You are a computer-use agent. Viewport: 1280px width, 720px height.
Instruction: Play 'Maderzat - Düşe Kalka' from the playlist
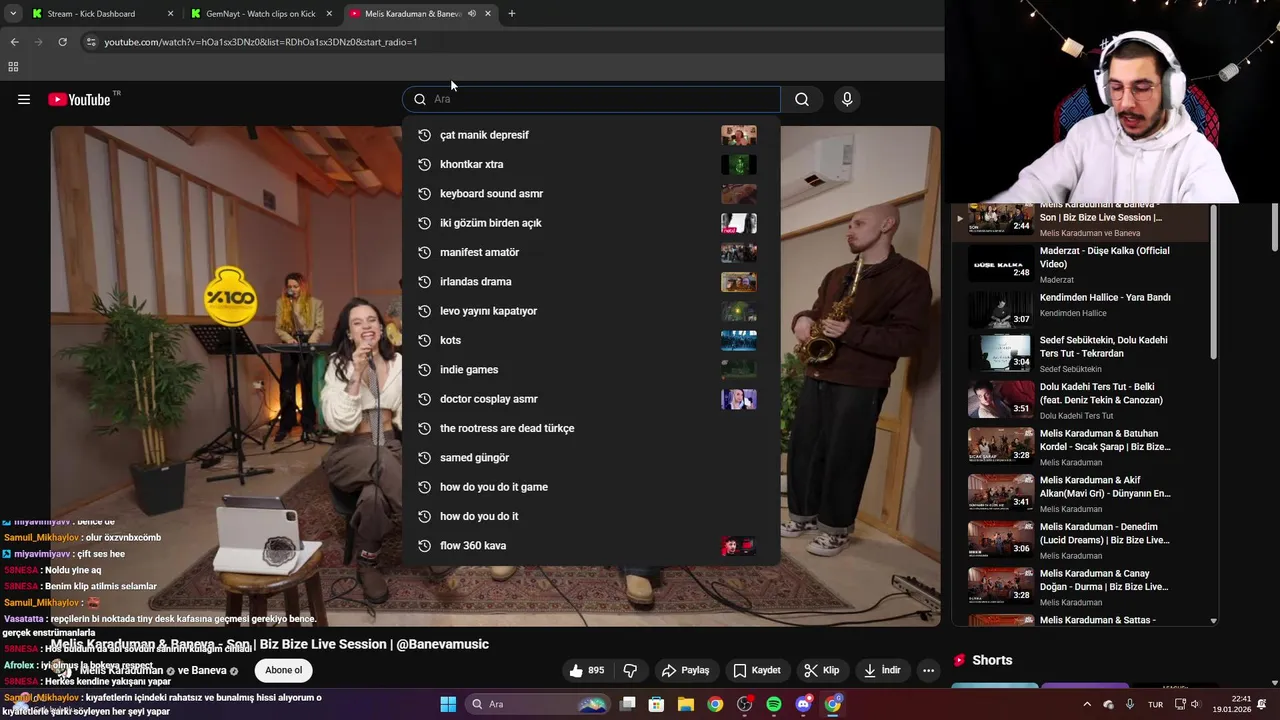click(1081, 264)
